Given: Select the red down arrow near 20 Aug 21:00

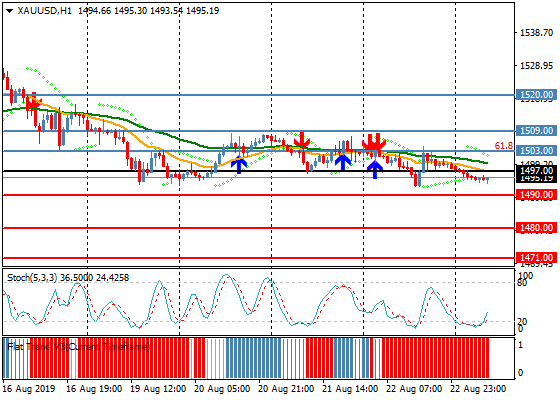Looking at the screenshot, I should pos(302,140).
